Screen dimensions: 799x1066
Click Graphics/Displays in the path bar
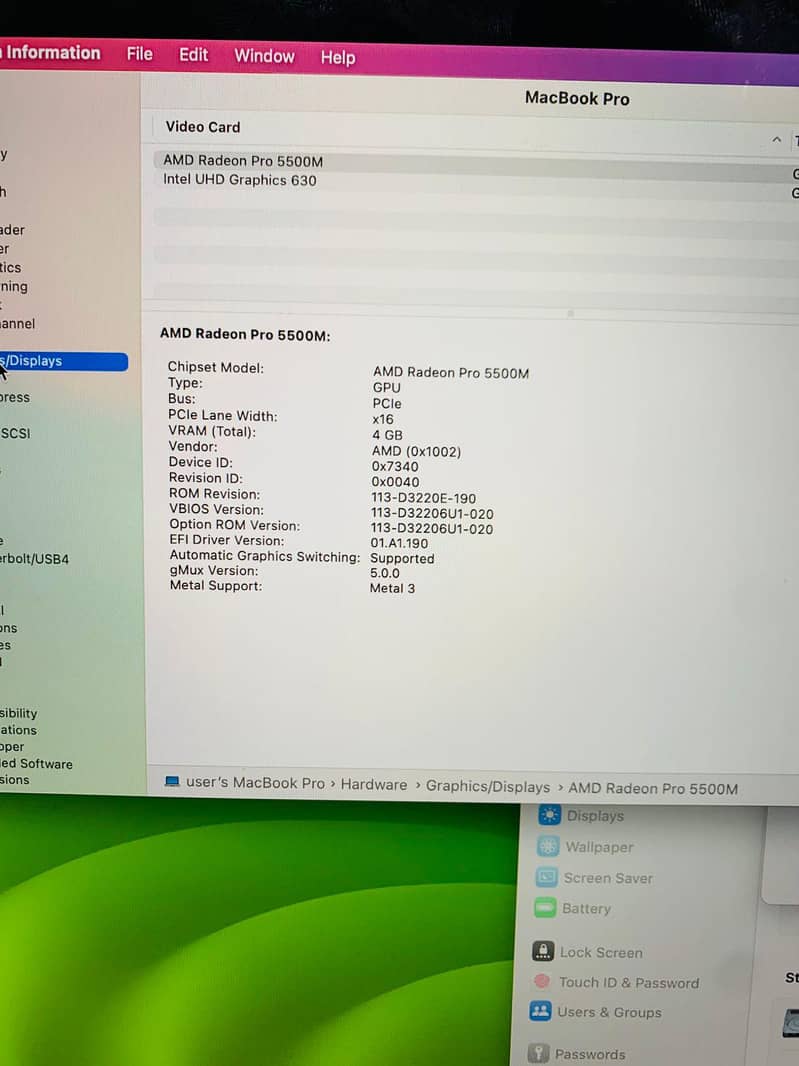pyautogui.click(x=488, y=787)
